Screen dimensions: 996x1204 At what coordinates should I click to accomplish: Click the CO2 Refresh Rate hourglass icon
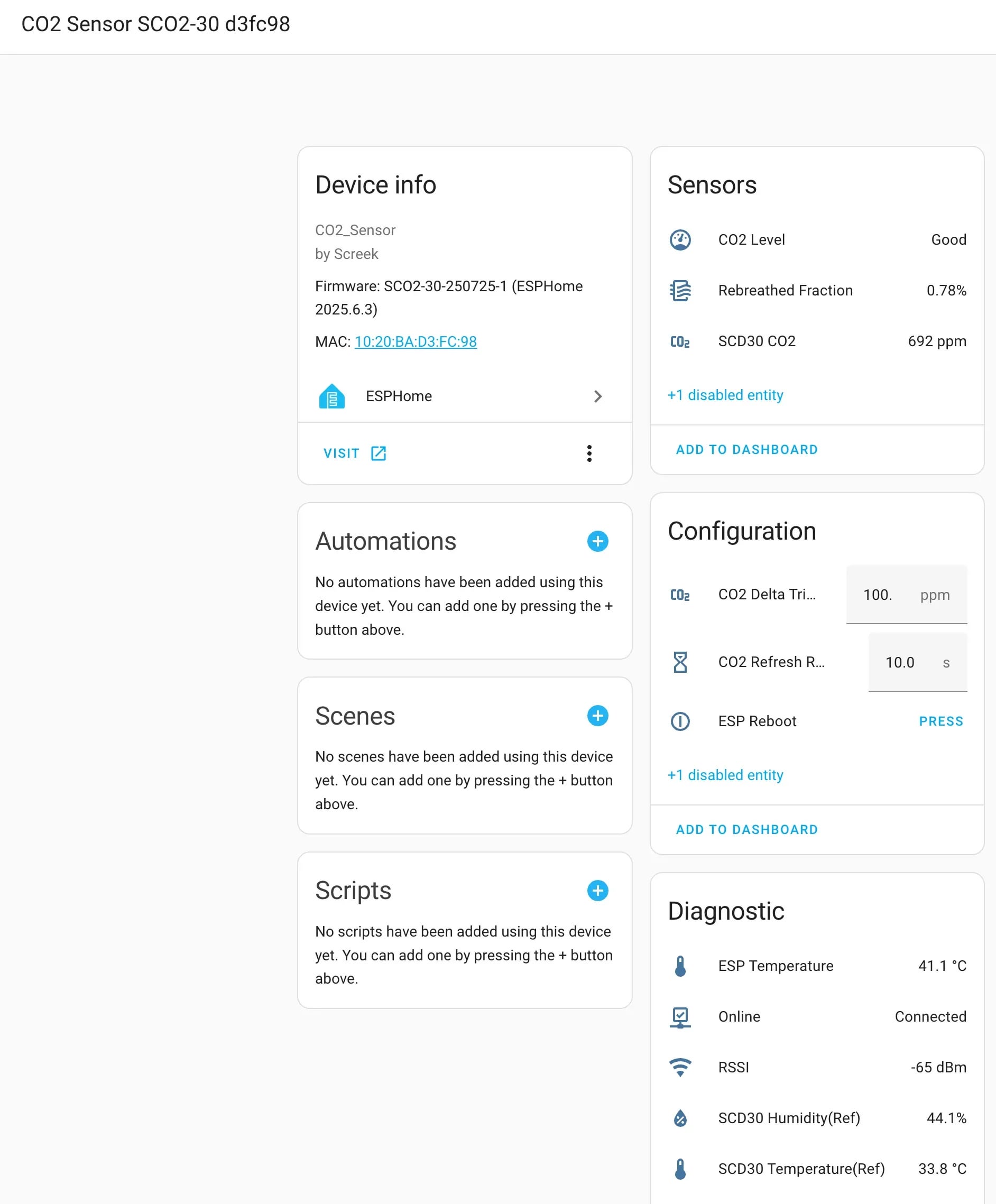[x=680, y=662]
